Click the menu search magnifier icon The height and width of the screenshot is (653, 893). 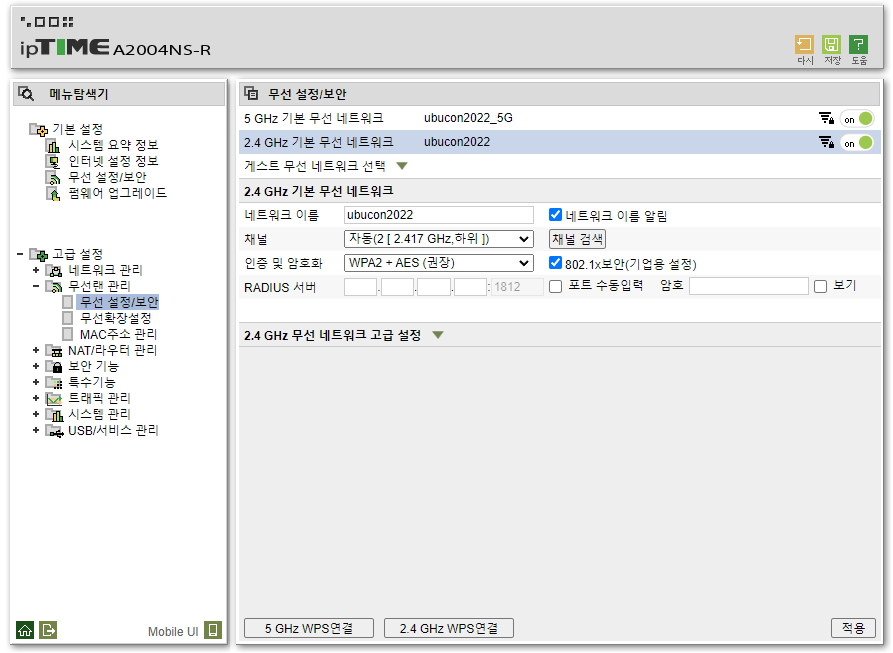[27, 94]
